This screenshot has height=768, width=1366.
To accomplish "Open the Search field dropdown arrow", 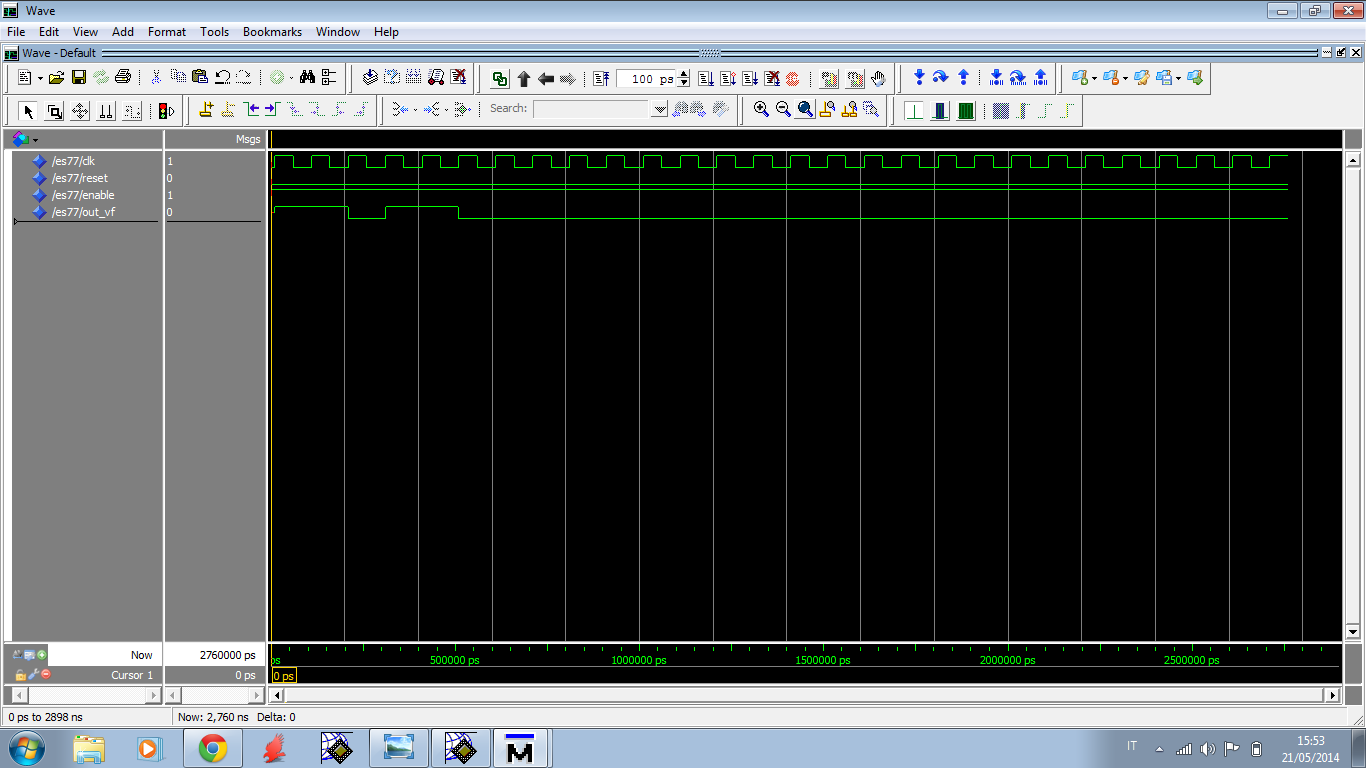I will [659, 110].
